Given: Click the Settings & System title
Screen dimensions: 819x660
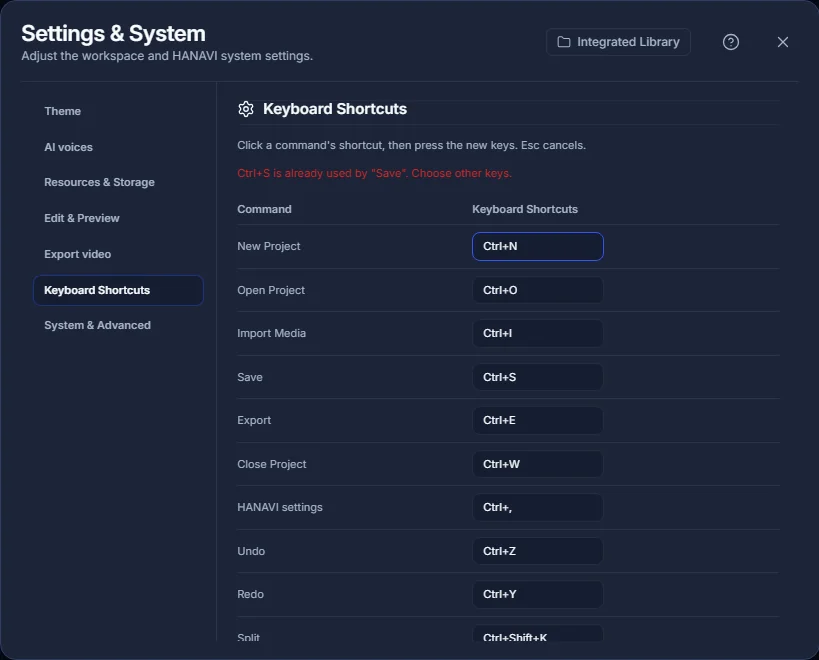Looking at the screenshot, I should pos(113,33).
